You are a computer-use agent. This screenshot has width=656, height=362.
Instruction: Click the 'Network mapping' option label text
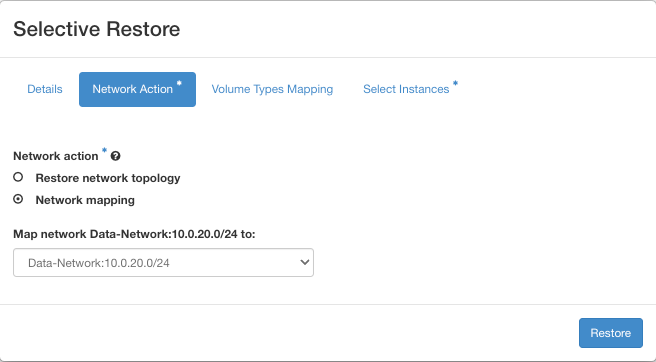click(85, 200)
